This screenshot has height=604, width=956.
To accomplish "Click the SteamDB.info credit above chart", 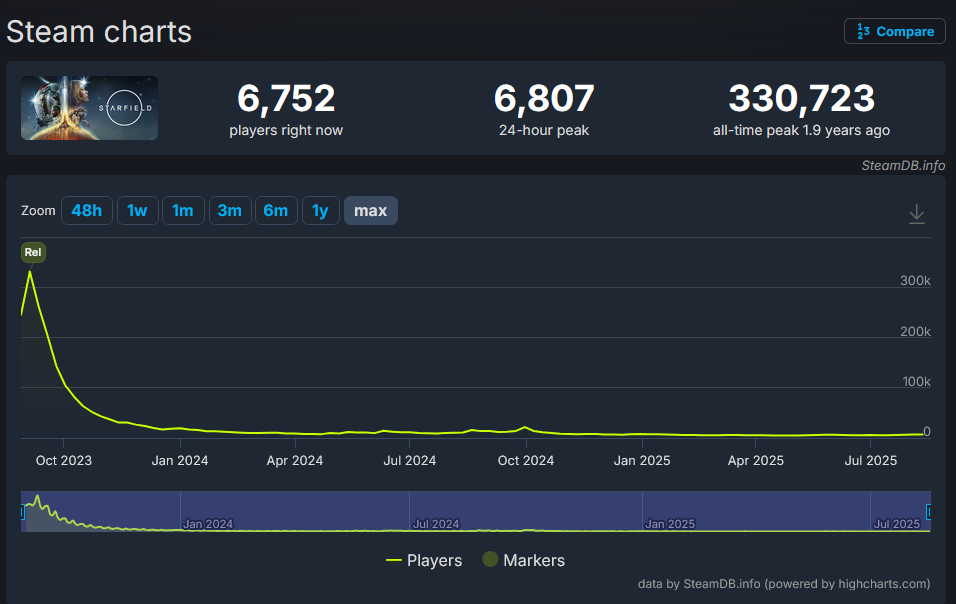I will [x=903, y=166].
